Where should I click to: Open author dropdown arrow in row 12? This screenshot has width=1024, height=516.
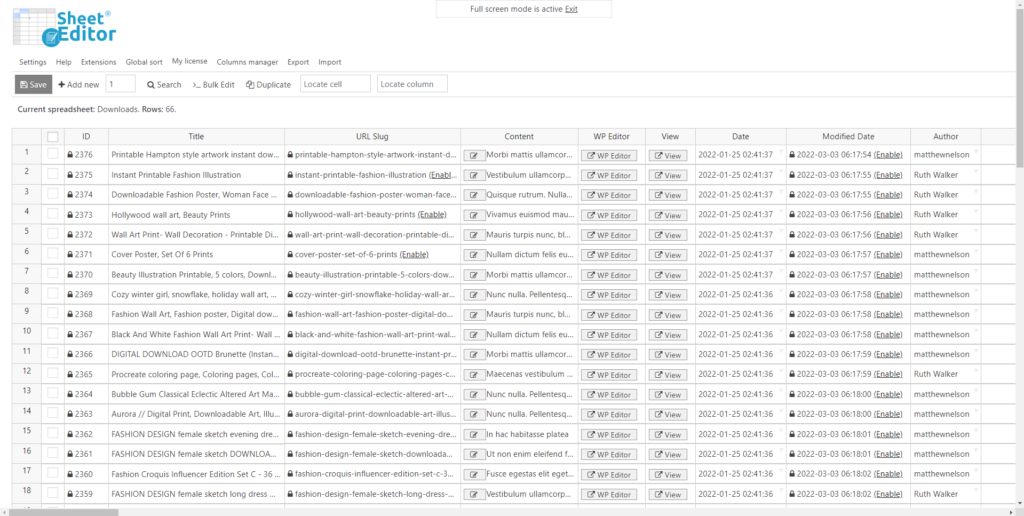(x=976, y=370)
